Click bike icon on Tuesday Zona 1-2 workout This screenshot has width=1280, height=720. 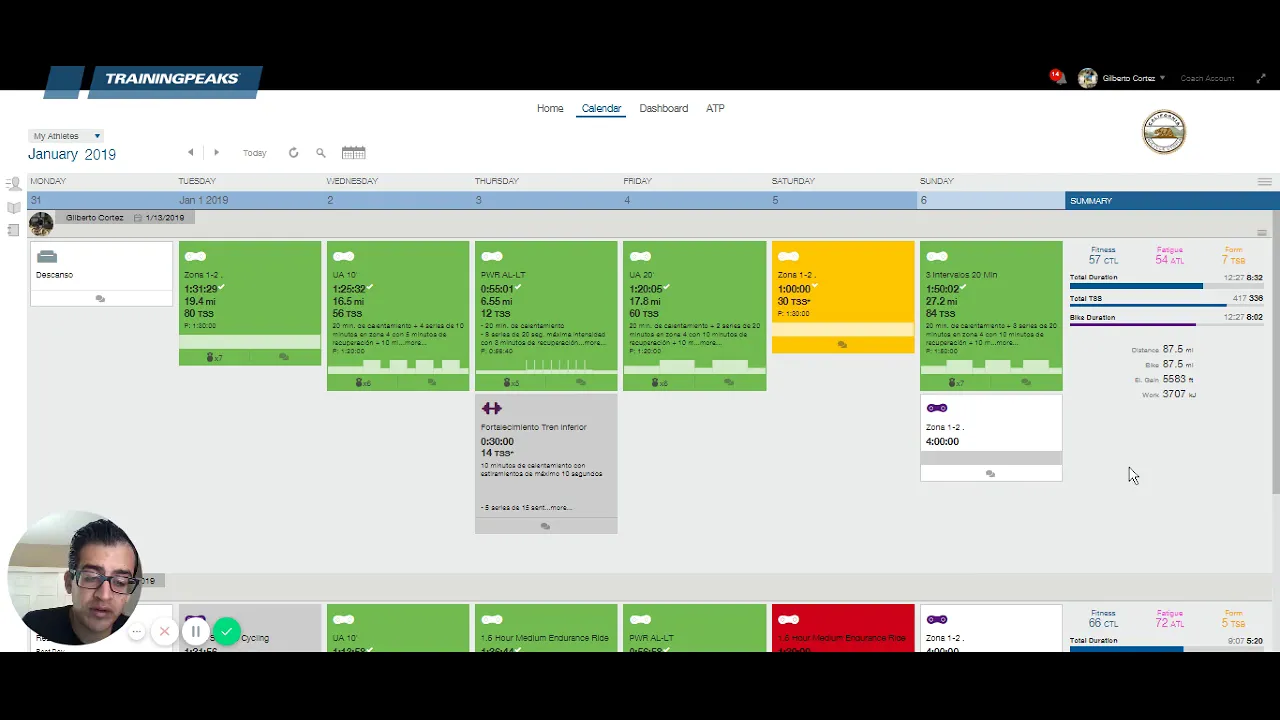tap(195, 257)
